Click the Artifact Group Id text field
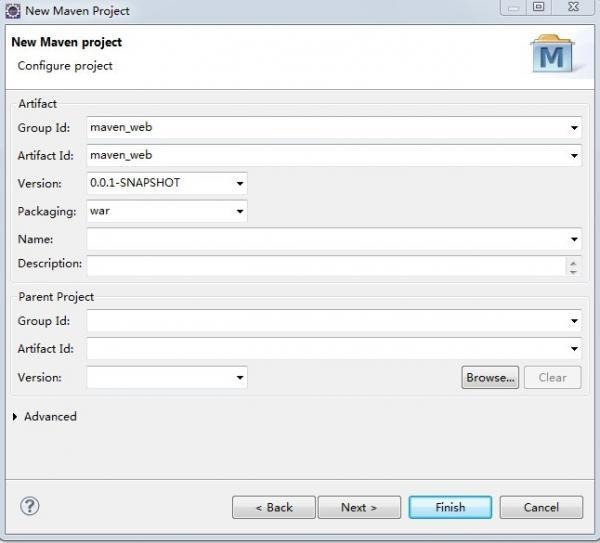The height and width of the screenshot is (543, 600). (334, 127)
